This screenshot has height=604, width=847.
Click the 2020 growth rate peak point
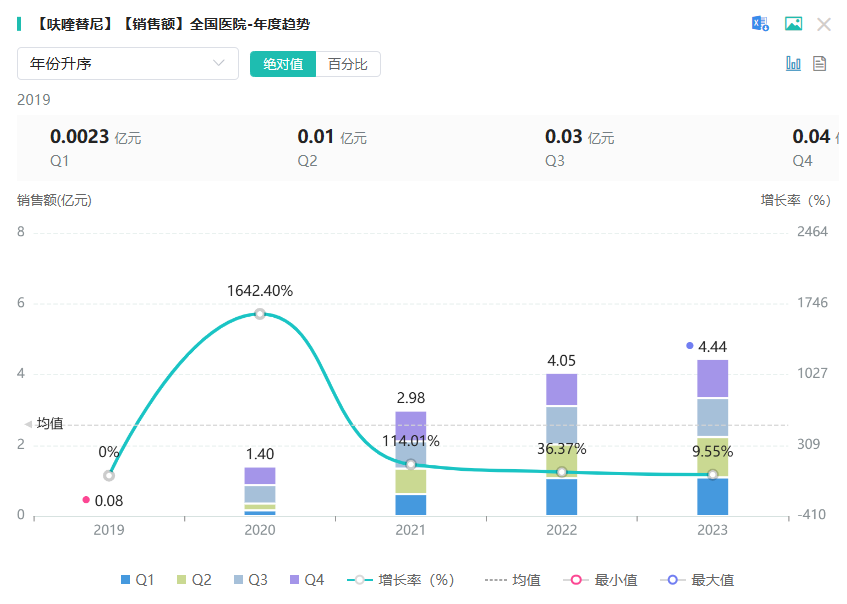click(x=260, y=314)
